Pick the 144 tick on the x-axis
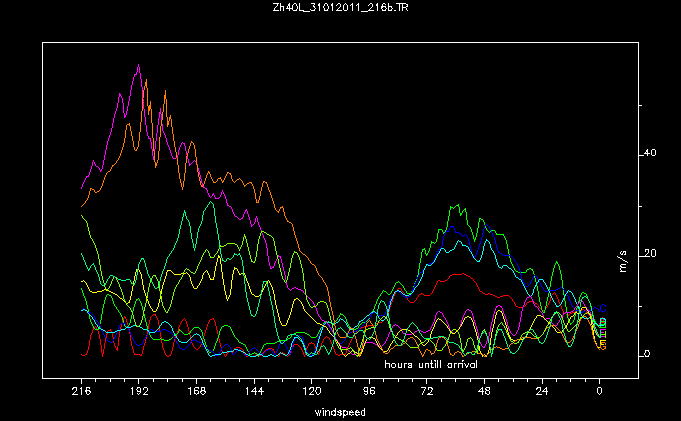 coord(254,392)
